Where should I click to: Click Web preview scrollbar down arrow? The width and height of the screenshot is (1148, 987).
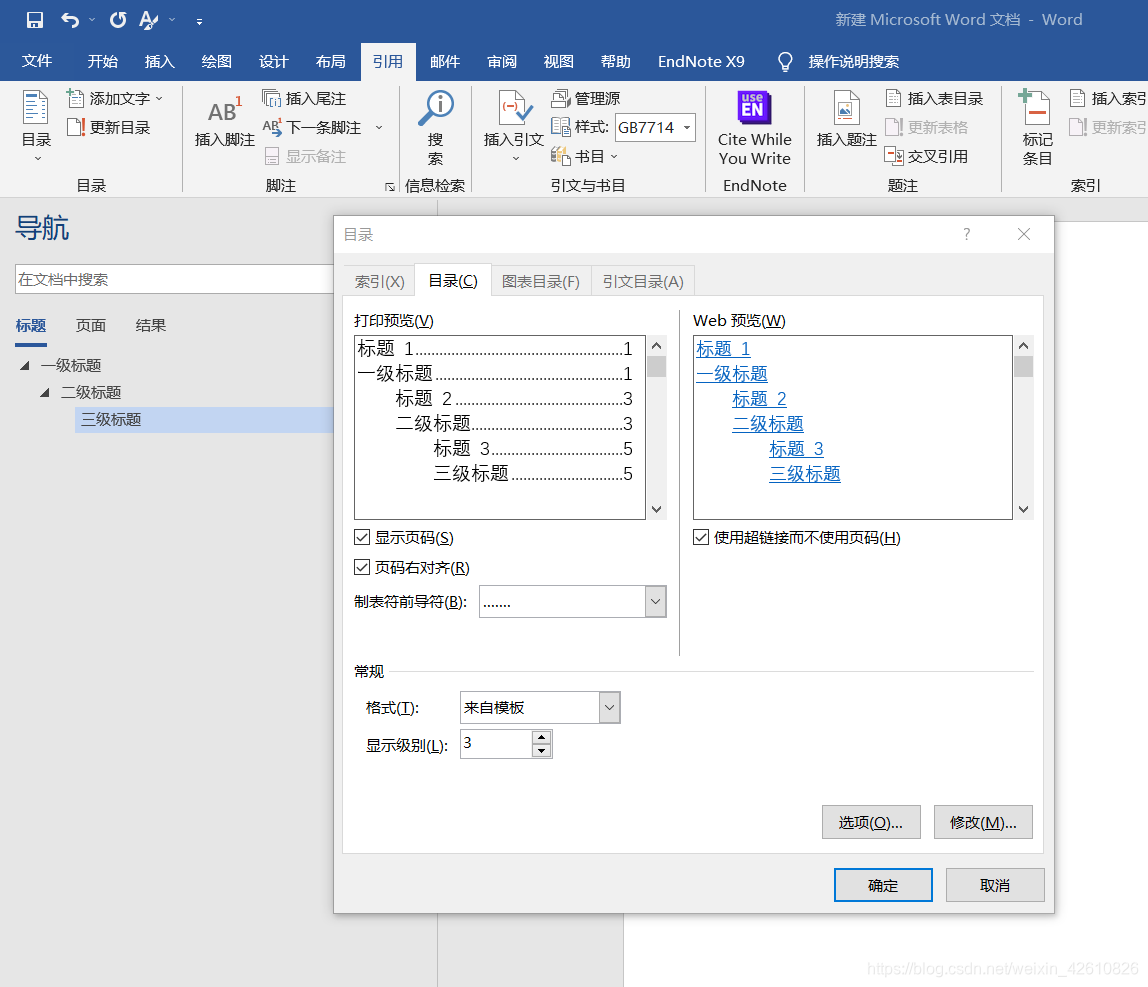coord(1024,509)
